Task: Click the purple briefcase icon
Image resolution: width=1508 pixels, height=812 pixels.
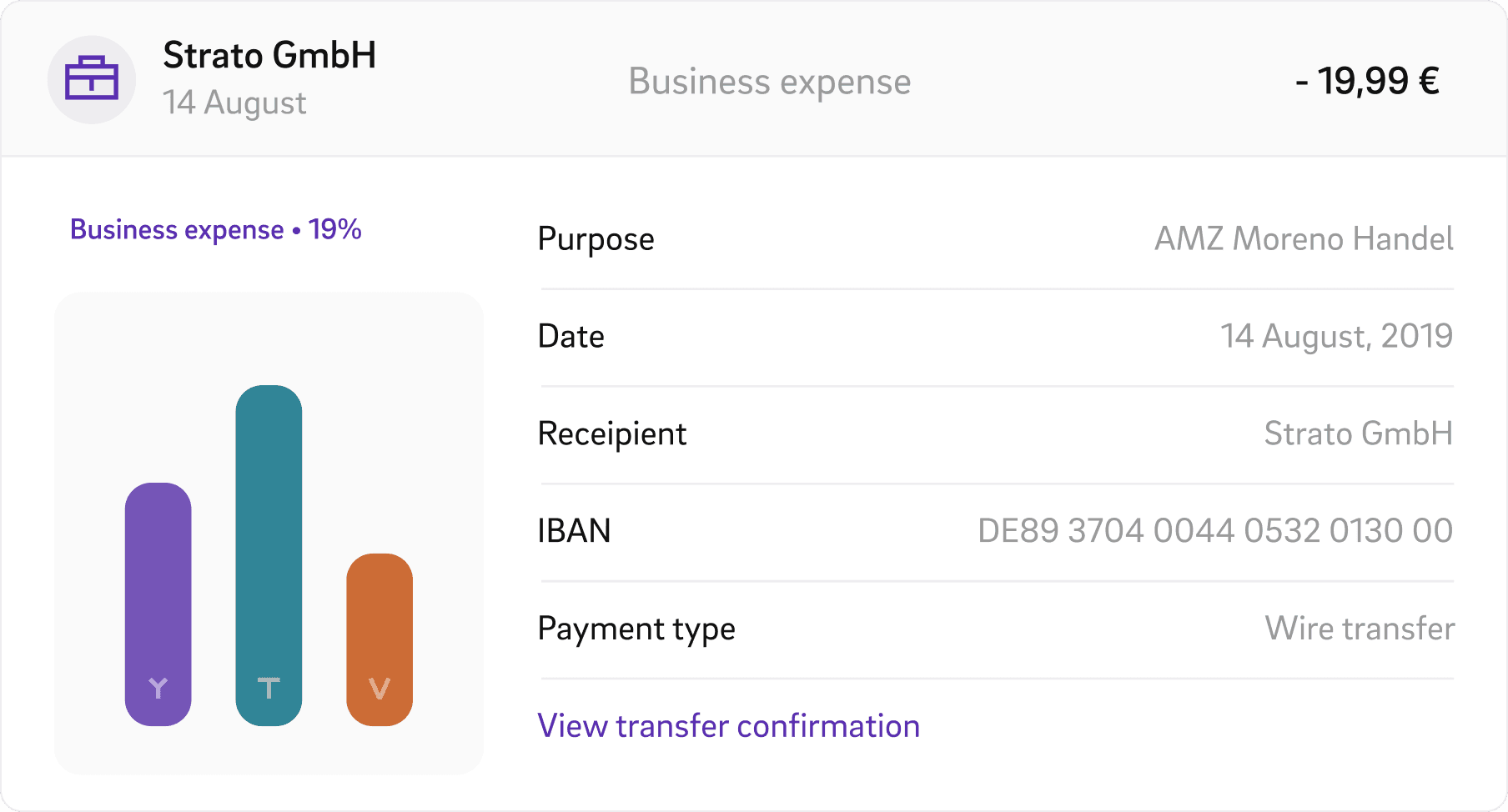Action: [92, 79]
